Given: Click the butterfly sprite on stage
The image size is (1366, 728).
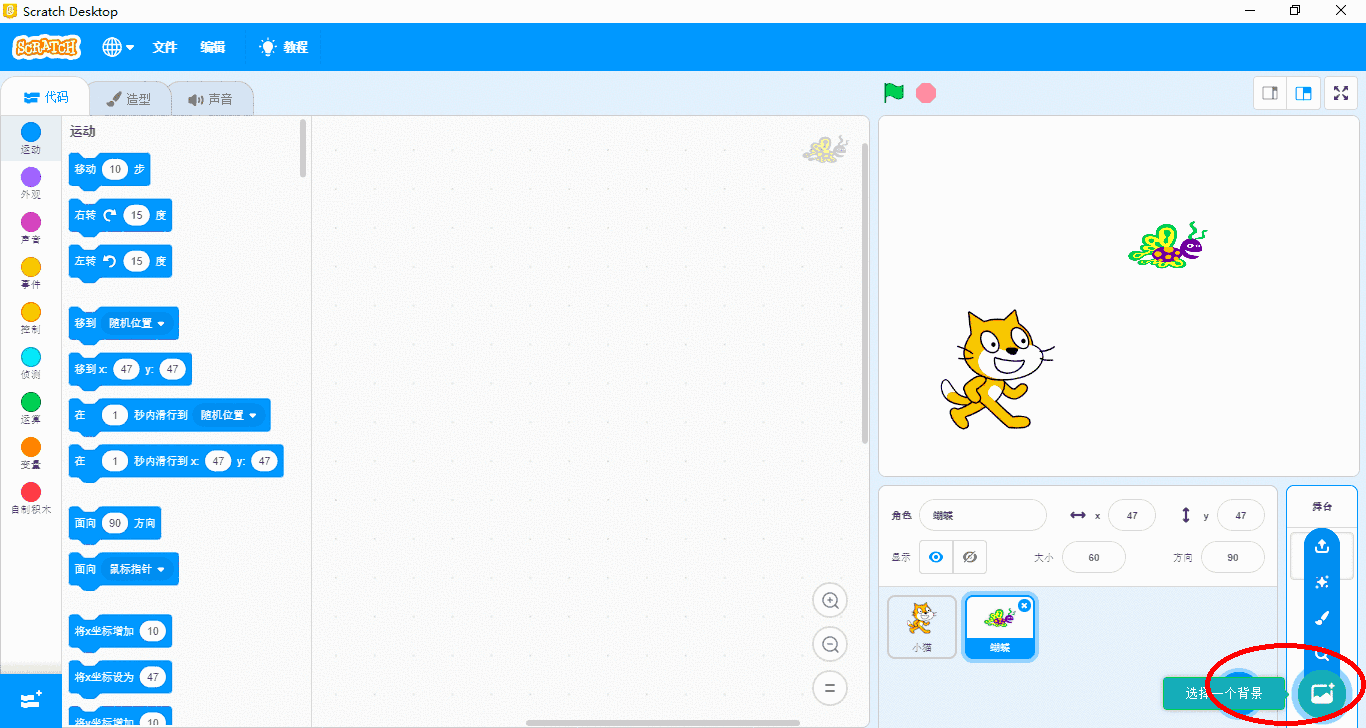Looking at the screenshot, I should pos(1168,245).
